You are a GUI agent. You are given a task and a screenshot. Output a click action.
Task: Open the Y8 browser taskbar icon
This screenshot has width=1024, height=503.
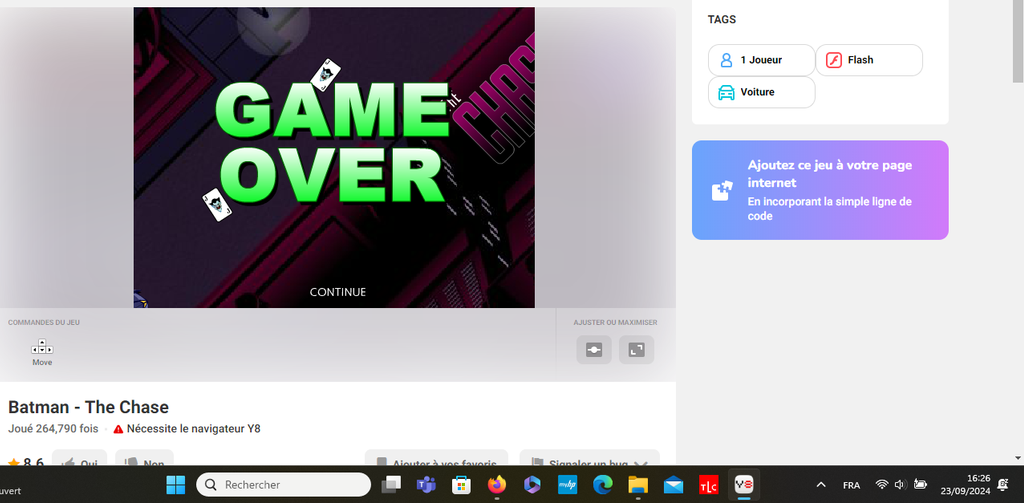point(744,485)
